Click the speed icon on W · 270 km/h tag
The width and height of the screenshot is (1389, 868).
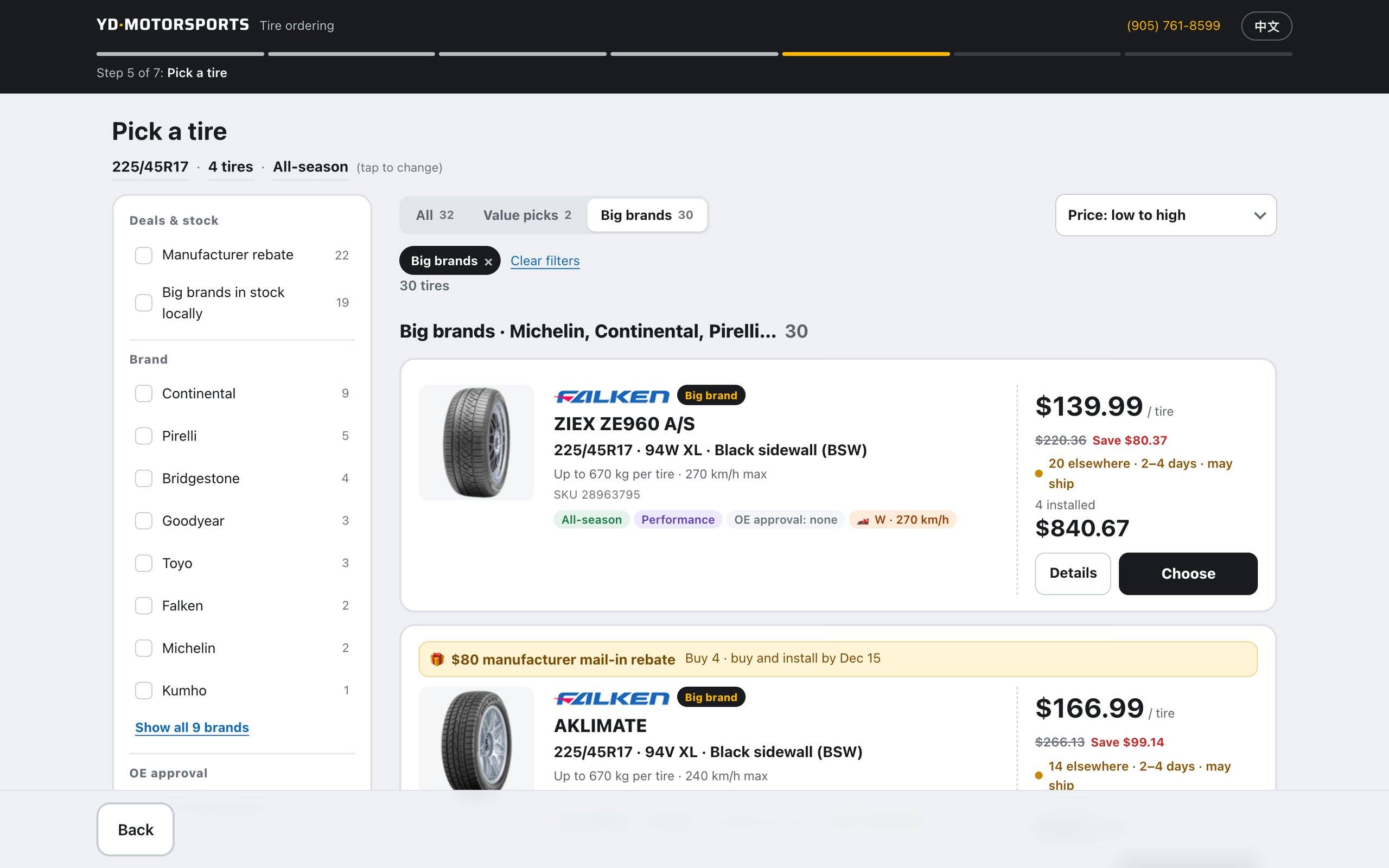[x=863, y=520]
